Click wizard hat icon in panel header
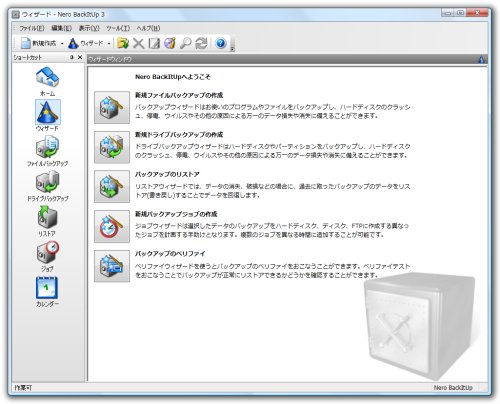 coord(481,60)
